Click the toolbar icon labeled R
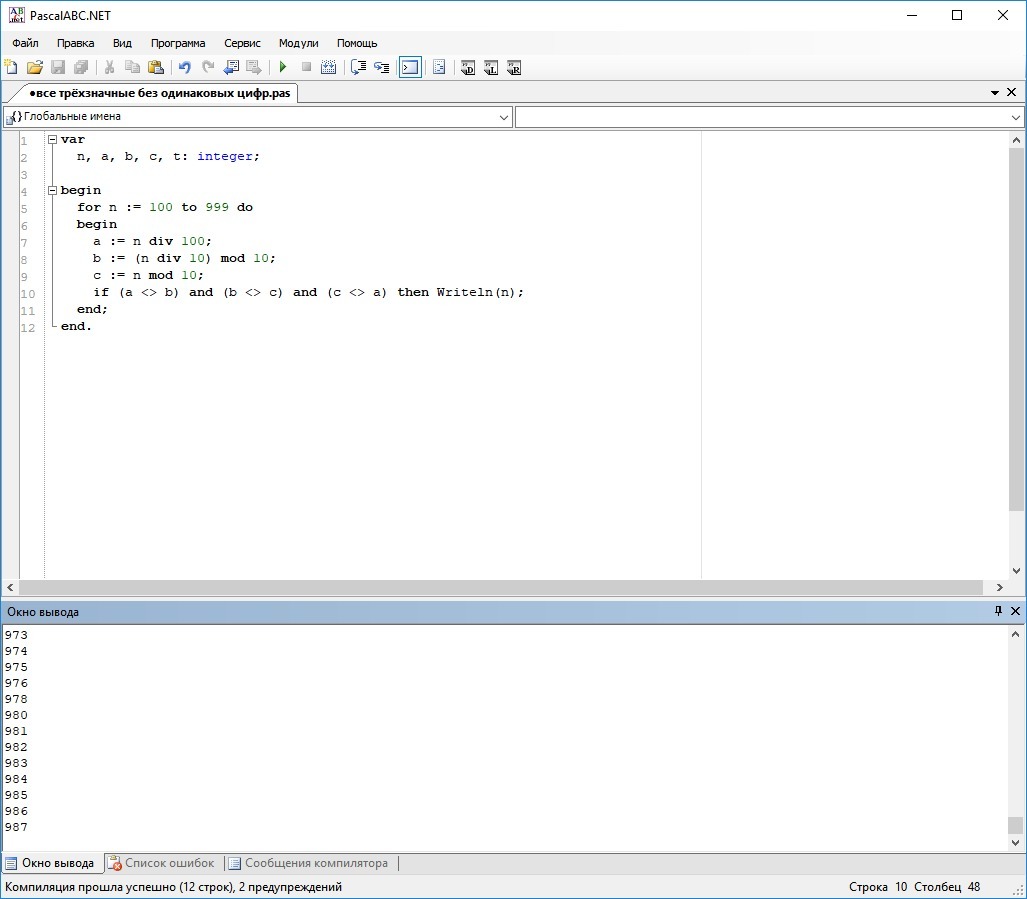Image resolution: width=1027 pixels, height=899 pixels. (x=514, y=67)
